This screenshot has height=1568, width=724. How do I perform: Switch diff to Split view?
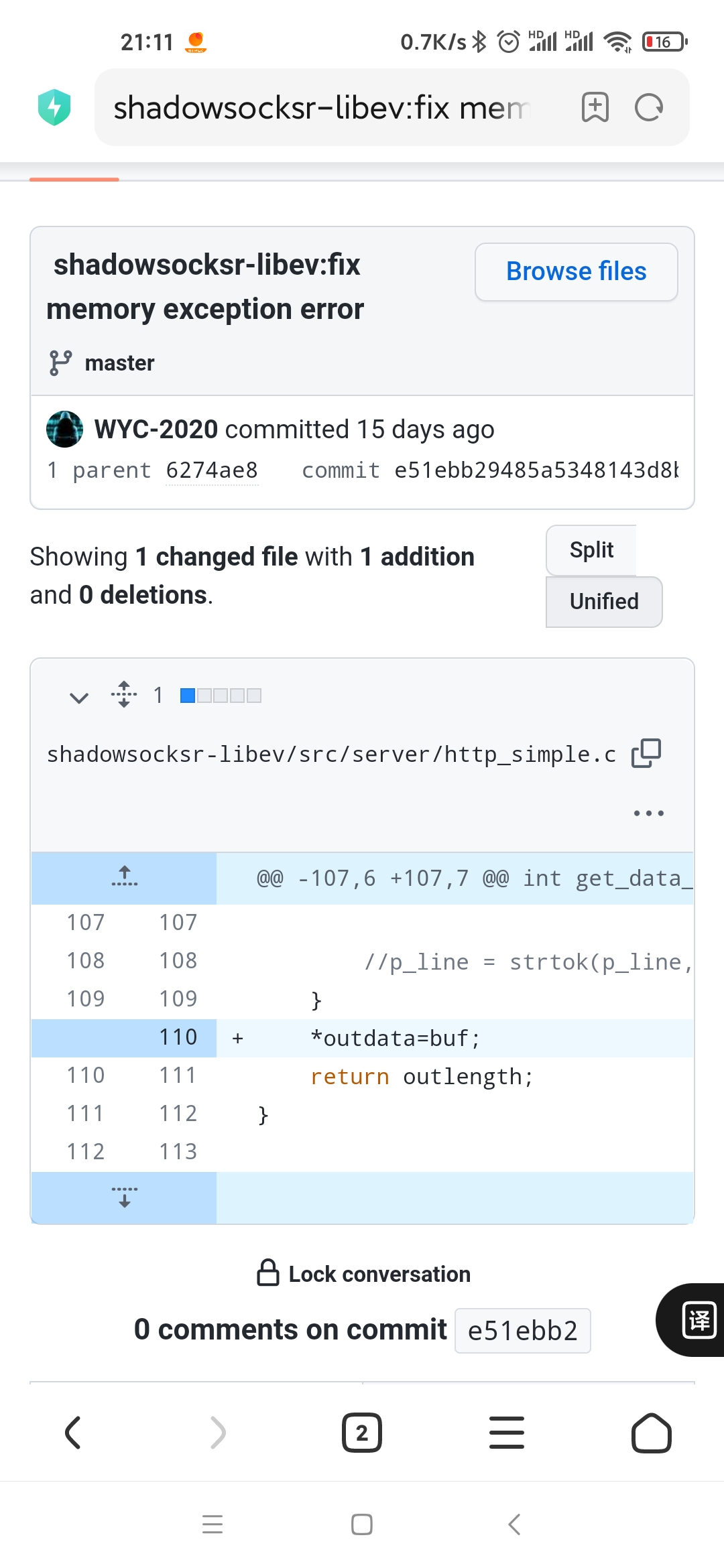(x=591, y=549)
